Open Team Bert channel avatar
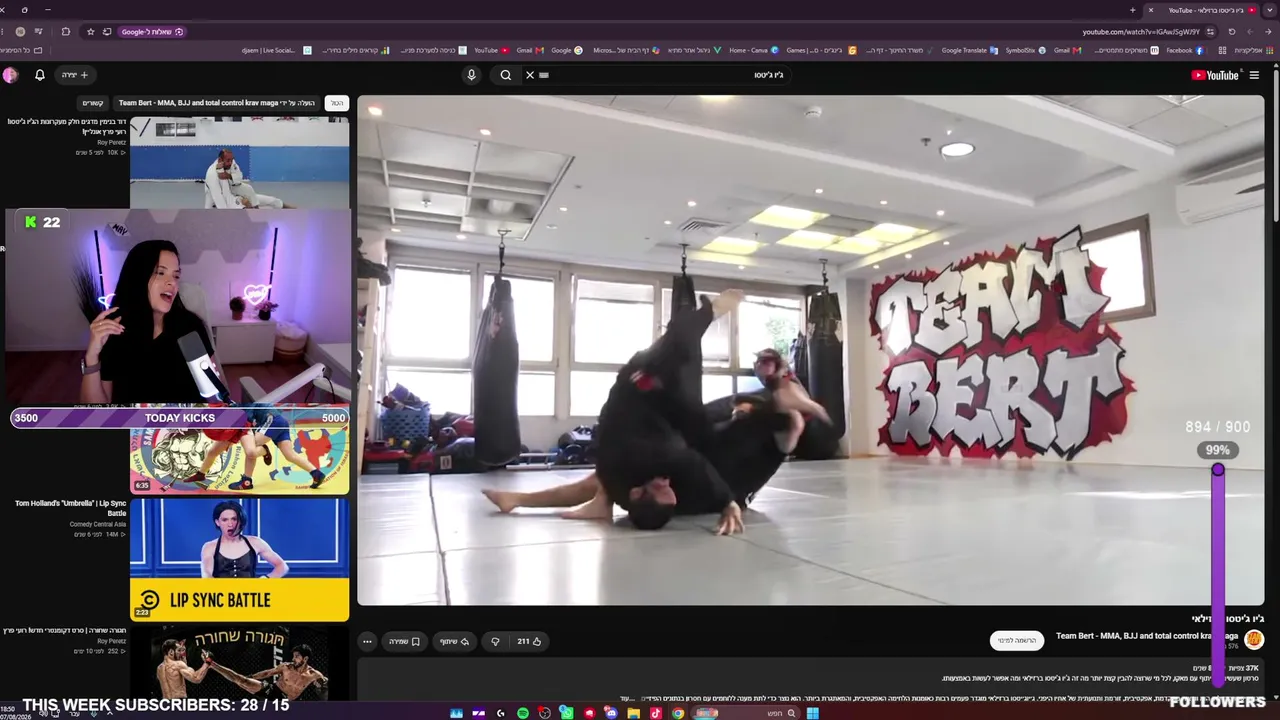The height and width of the screenshot is (720, 1280). 1254,640
